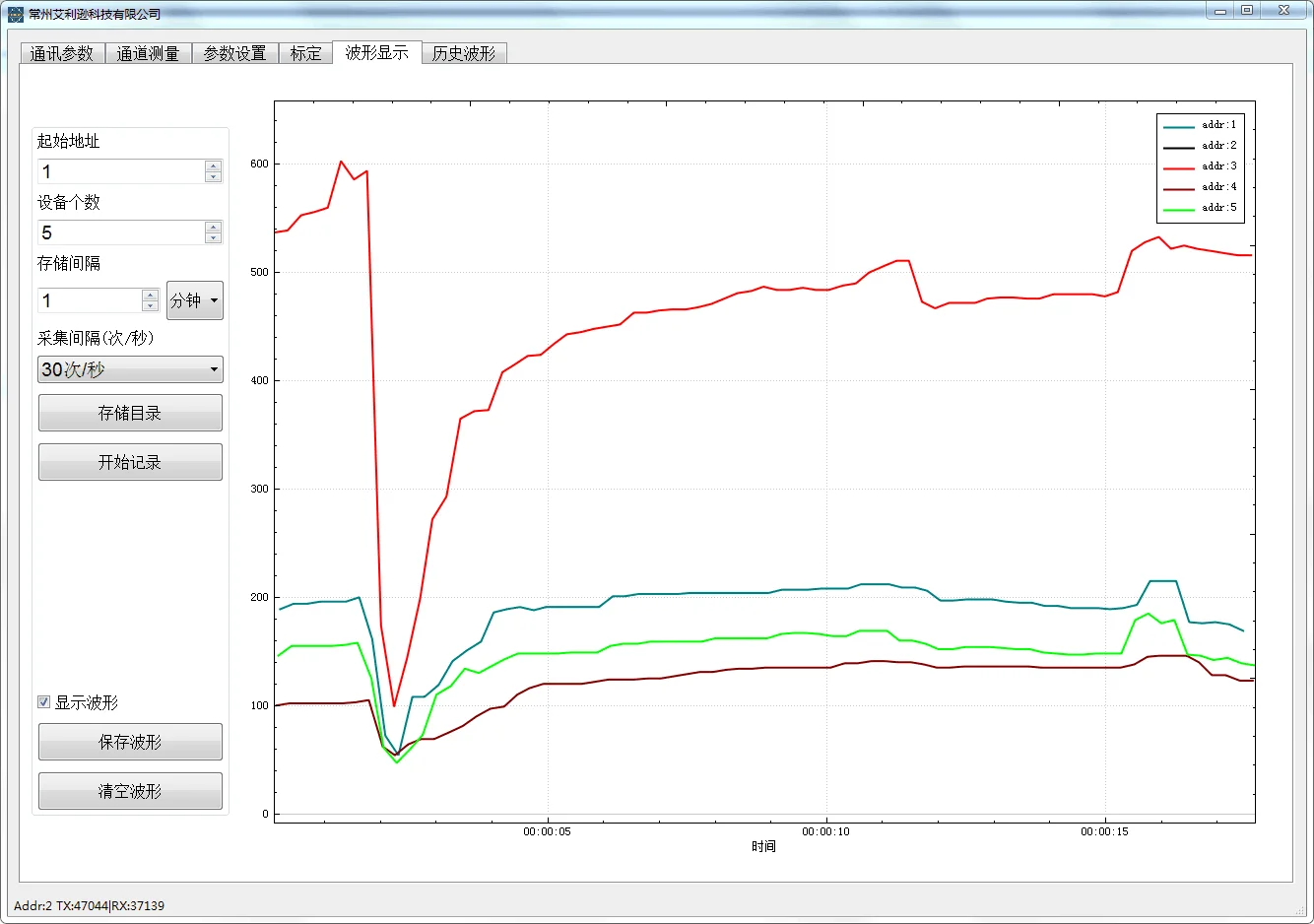Click the addr:2 black legend entry
The width and height of the screenshot is (1314, 924).
click(x=1200, y=146)
